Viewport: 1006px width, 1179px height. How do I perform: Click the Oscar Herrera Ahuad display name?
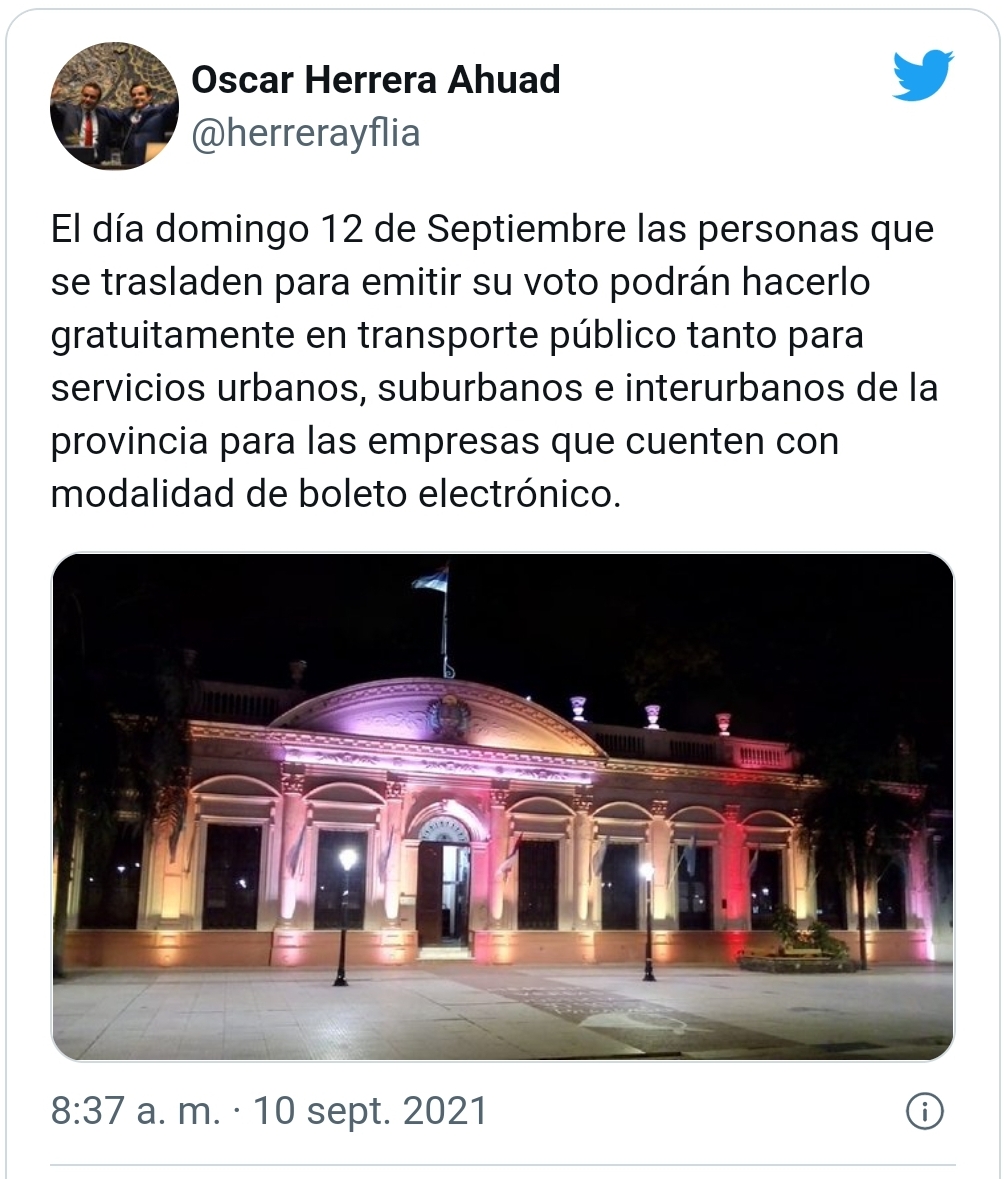click(376, 80)
